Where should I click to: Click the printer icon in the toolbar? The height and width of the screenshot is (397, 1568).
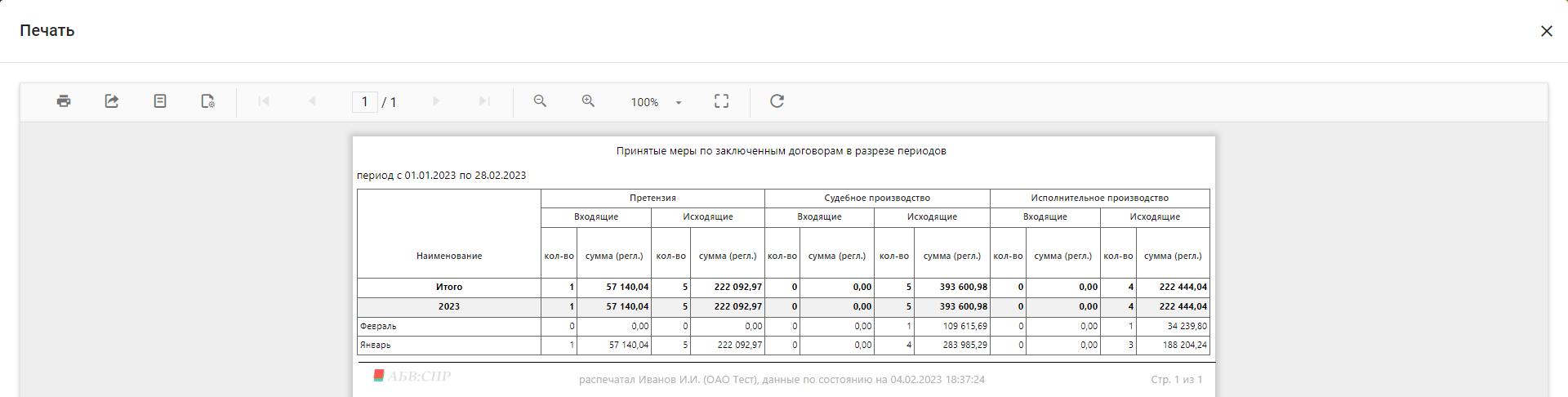[x=64, y=101]
